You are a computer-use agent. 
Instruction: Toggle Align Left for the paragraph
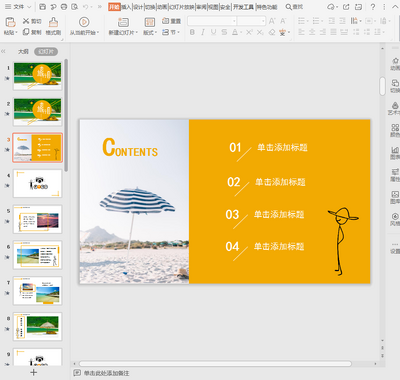tap(301, 32)
